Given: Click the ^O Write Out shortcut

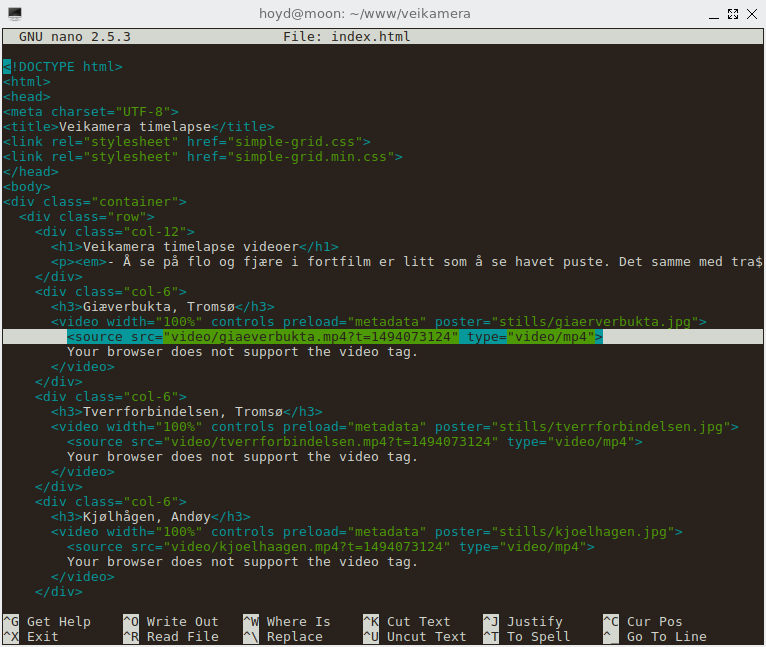Looking at the screenshot, I should pos(170,621).
